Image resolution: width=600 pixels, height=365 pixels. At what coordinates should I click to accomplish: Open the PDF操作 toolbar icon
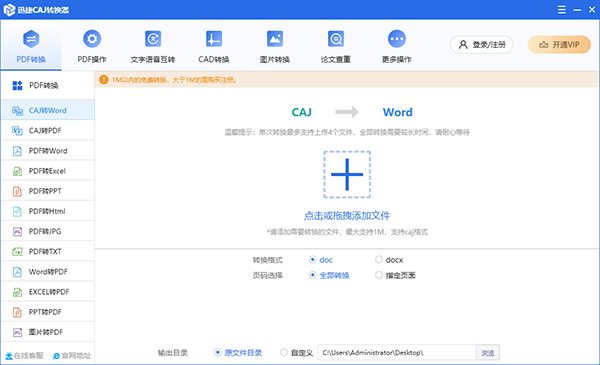point(92,39)
